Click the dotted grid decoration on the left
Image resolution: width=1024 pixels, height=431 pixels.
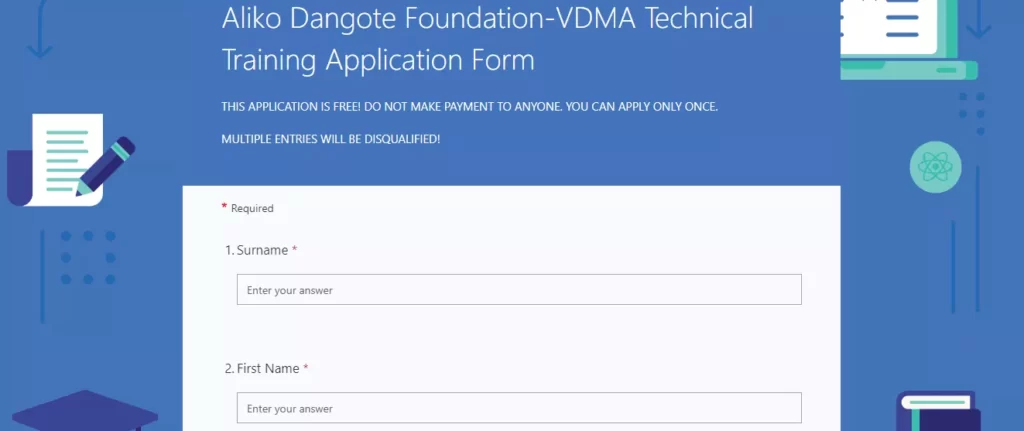pos(88,257)
